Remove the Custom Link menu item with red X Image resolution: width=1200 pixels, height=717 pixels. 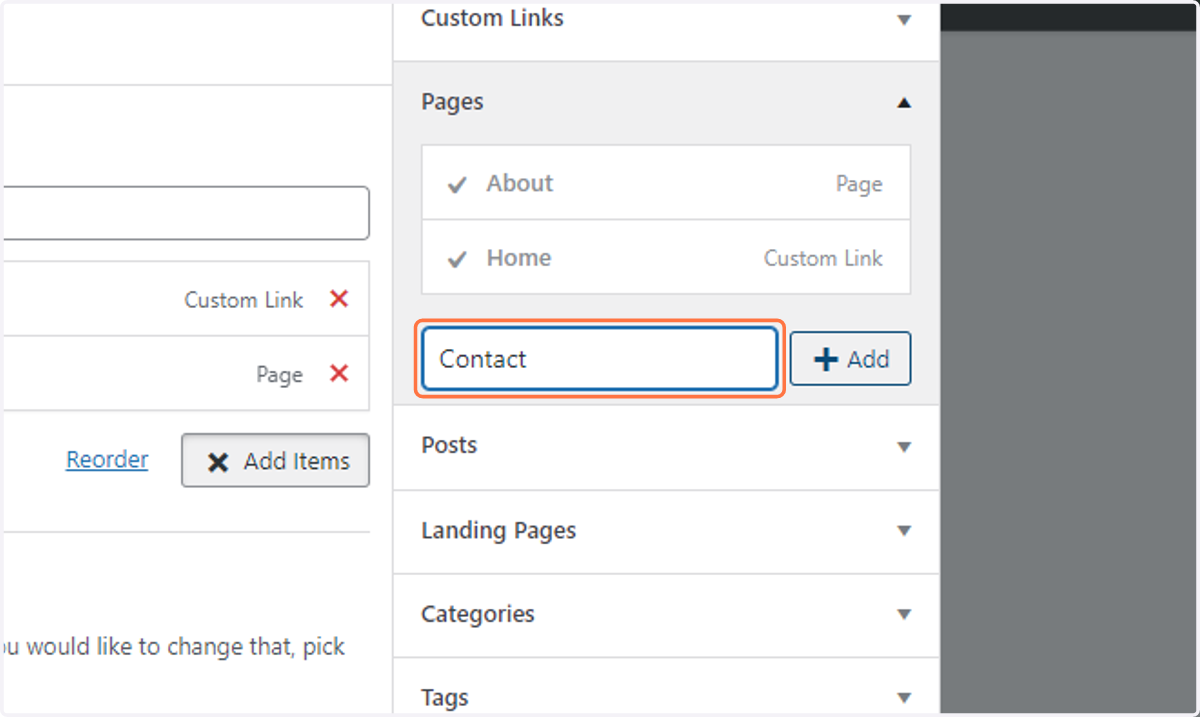339,299
